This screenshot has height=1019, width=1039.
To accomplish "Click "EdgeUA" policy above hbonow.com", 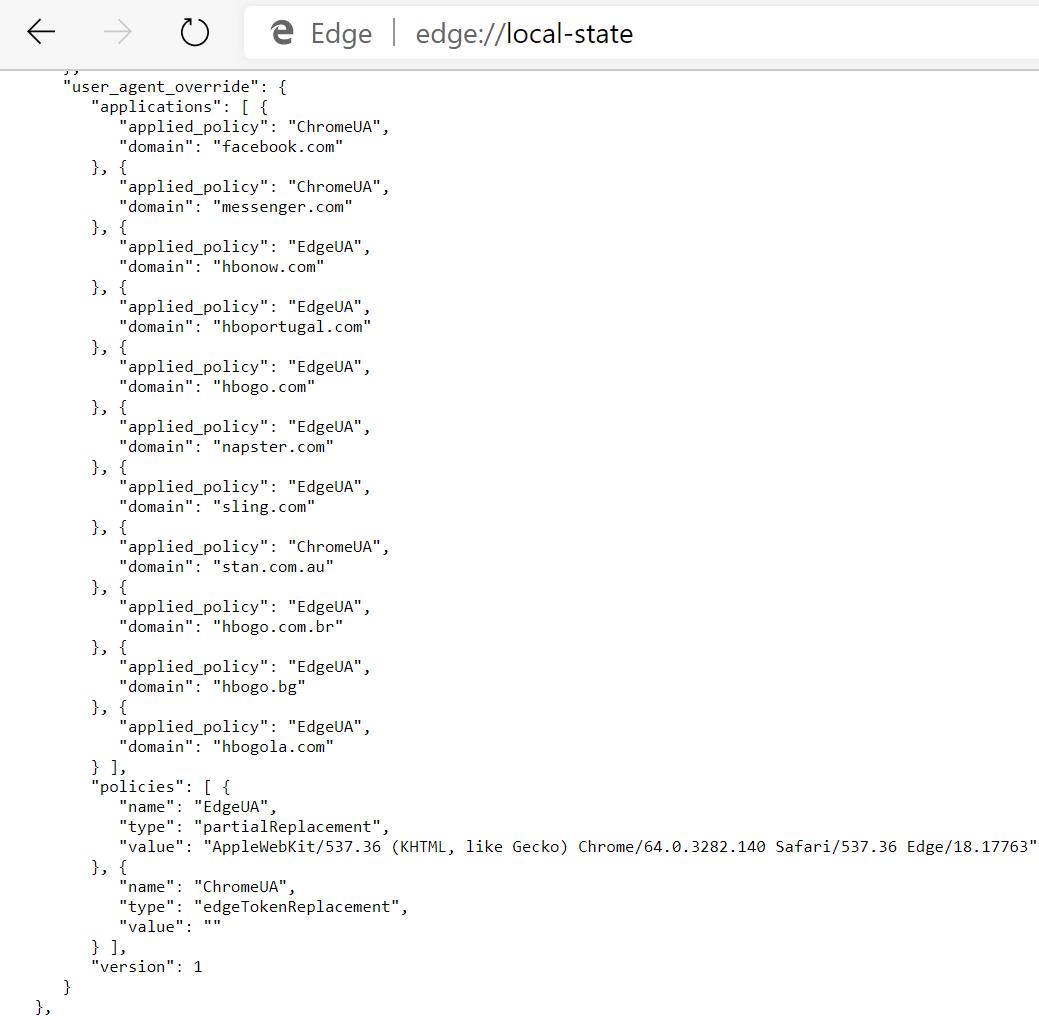I will [x=325, y=246].
